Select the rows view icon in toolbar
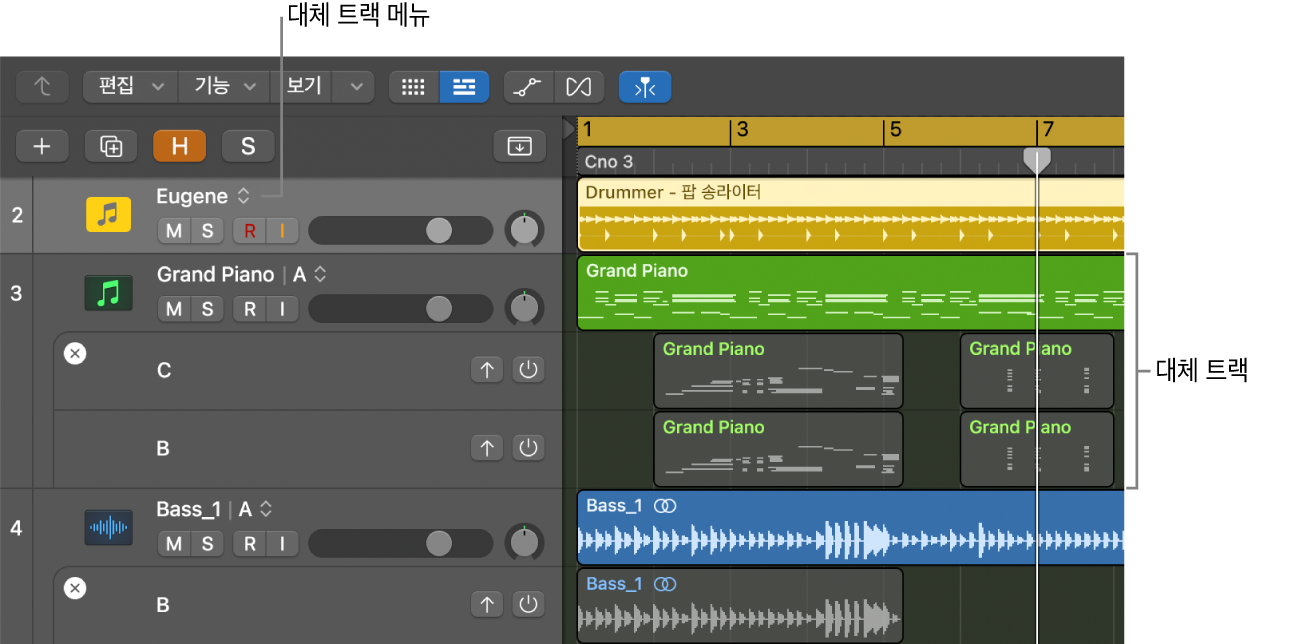 point(463,87)
